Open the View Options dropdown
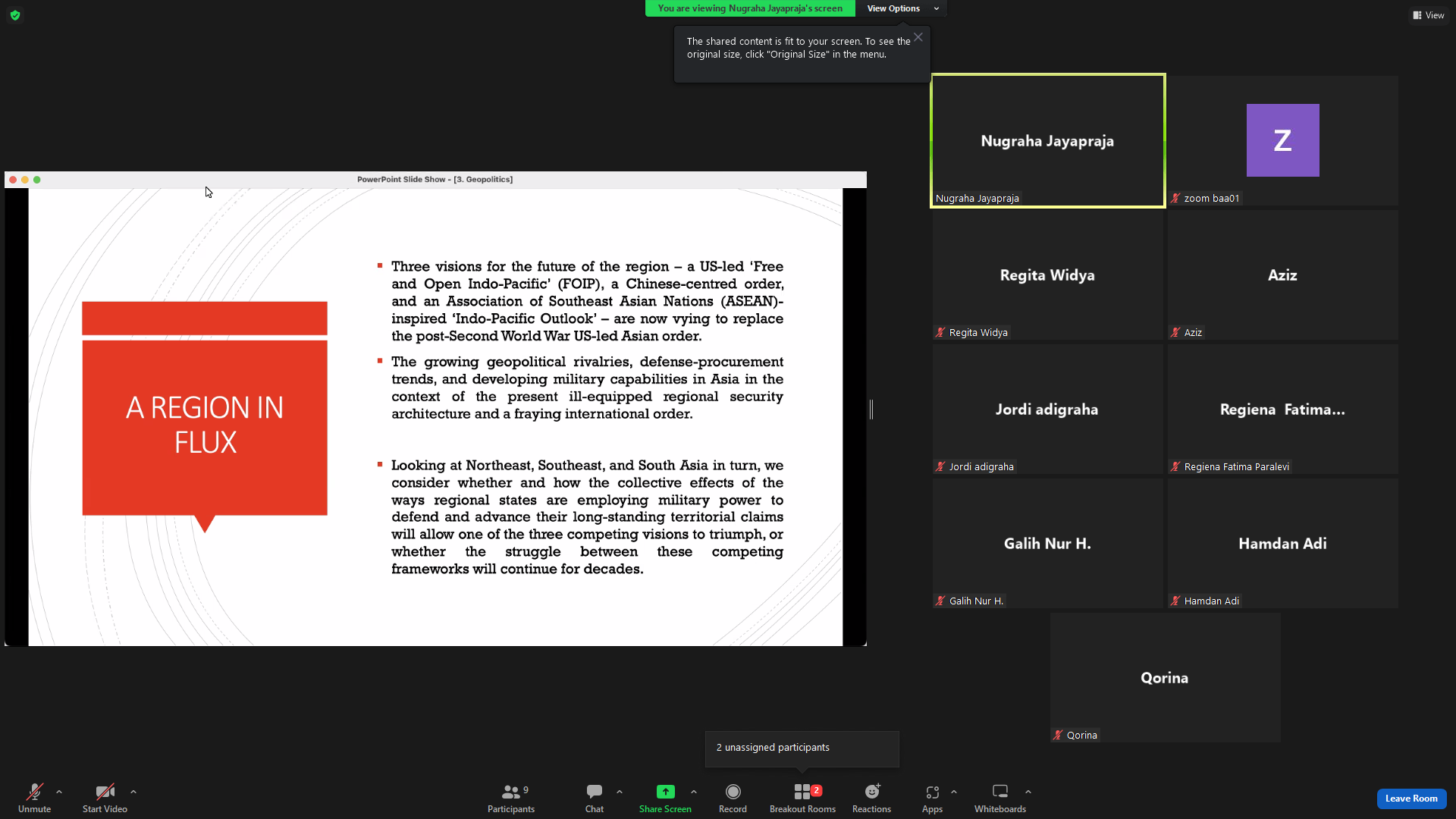1456x819 pixels. click(x=902, y=8)
